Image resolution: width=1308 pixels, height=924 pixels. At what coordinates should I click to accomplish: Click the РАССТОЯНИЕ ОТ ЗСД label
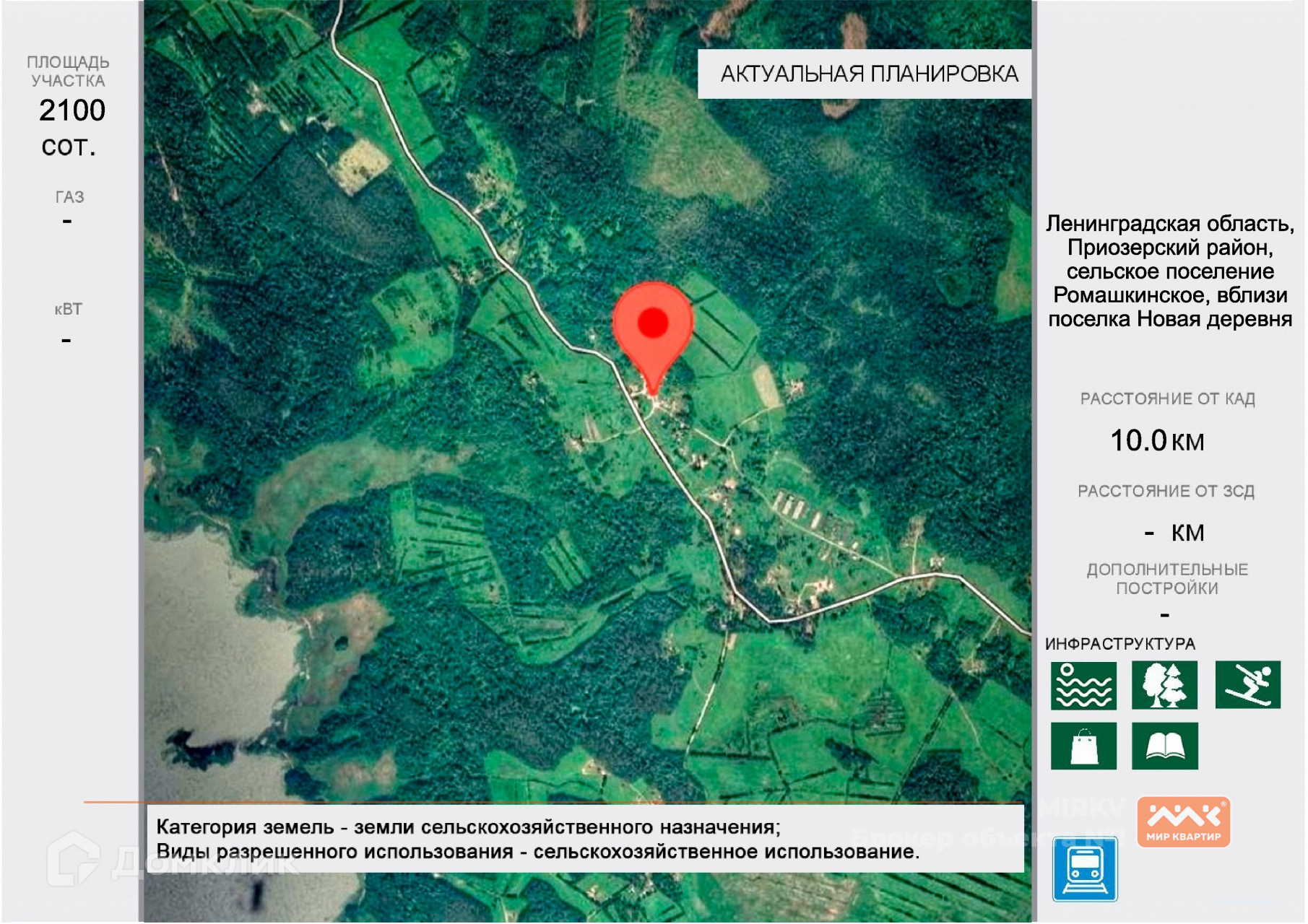click(1166, 491)
